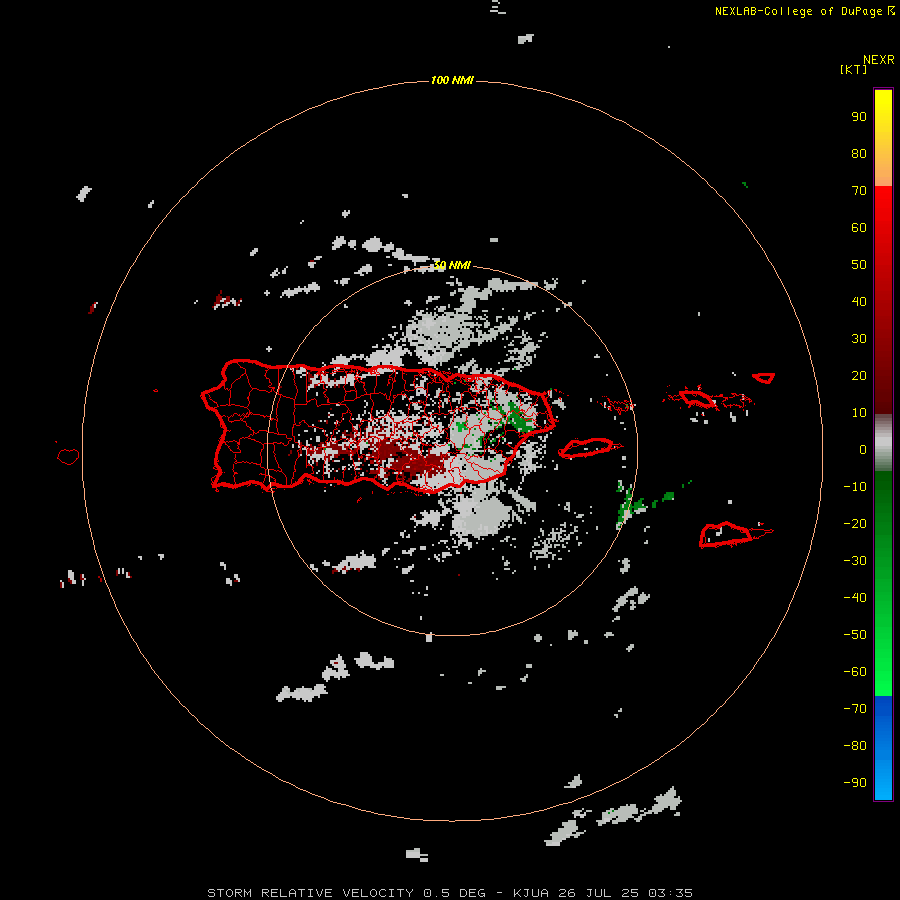
Task: Select the [KT] units label
Action: click(853, 69)
